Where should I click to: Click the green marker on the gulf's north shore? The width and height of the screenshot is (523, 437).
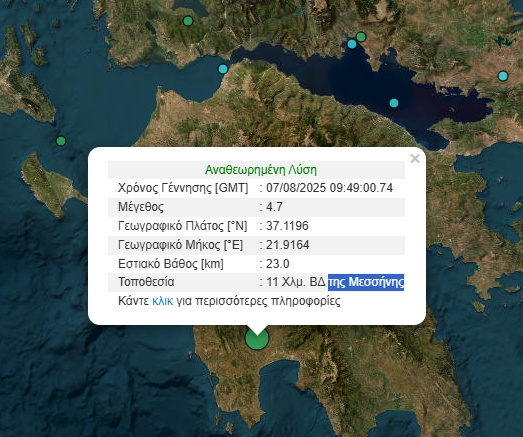tap(361, 36)
